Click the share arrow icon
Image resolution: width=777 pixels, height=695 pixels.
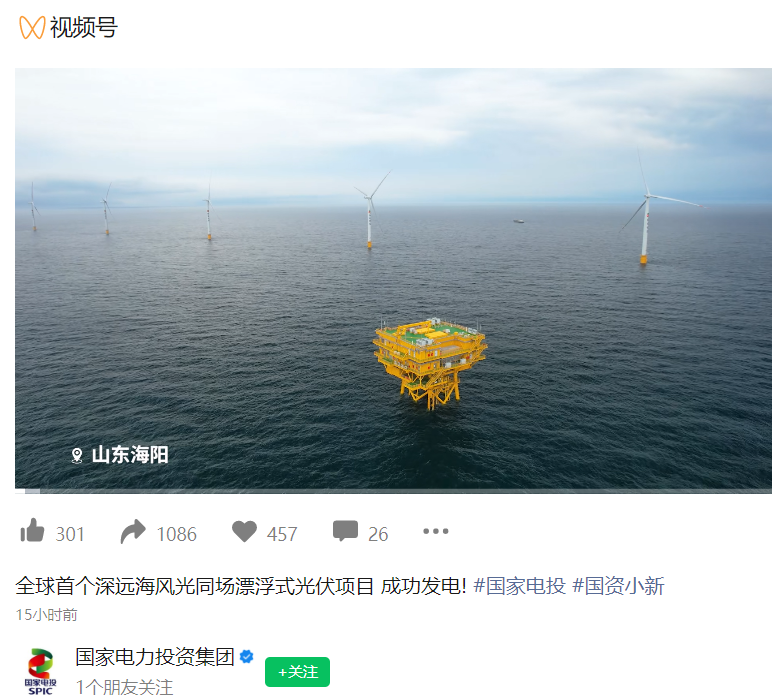click(133, 532)
